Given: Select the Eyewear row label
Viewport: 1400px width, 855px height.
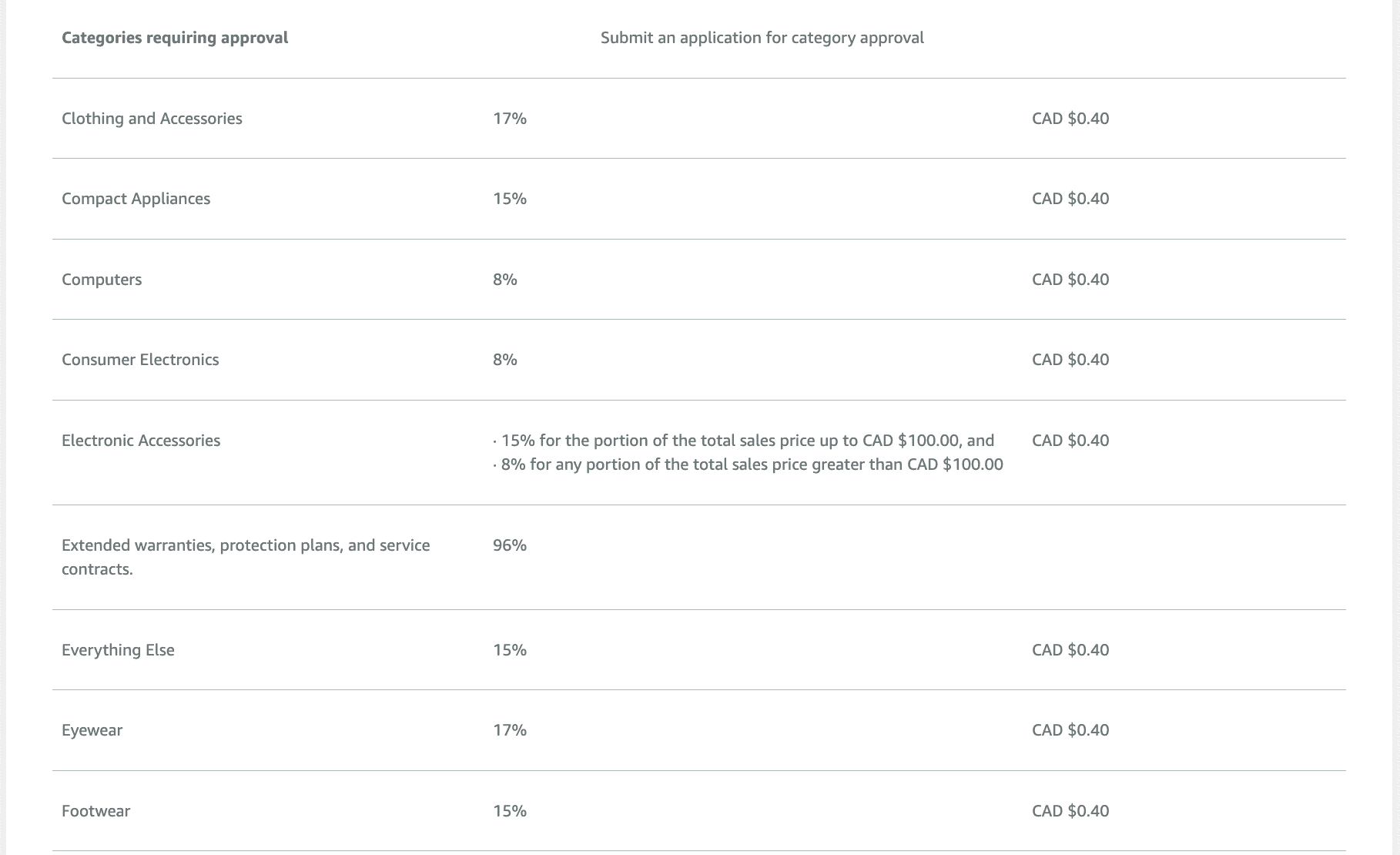Looking at the screenshot, I should [x=92, y=730].
